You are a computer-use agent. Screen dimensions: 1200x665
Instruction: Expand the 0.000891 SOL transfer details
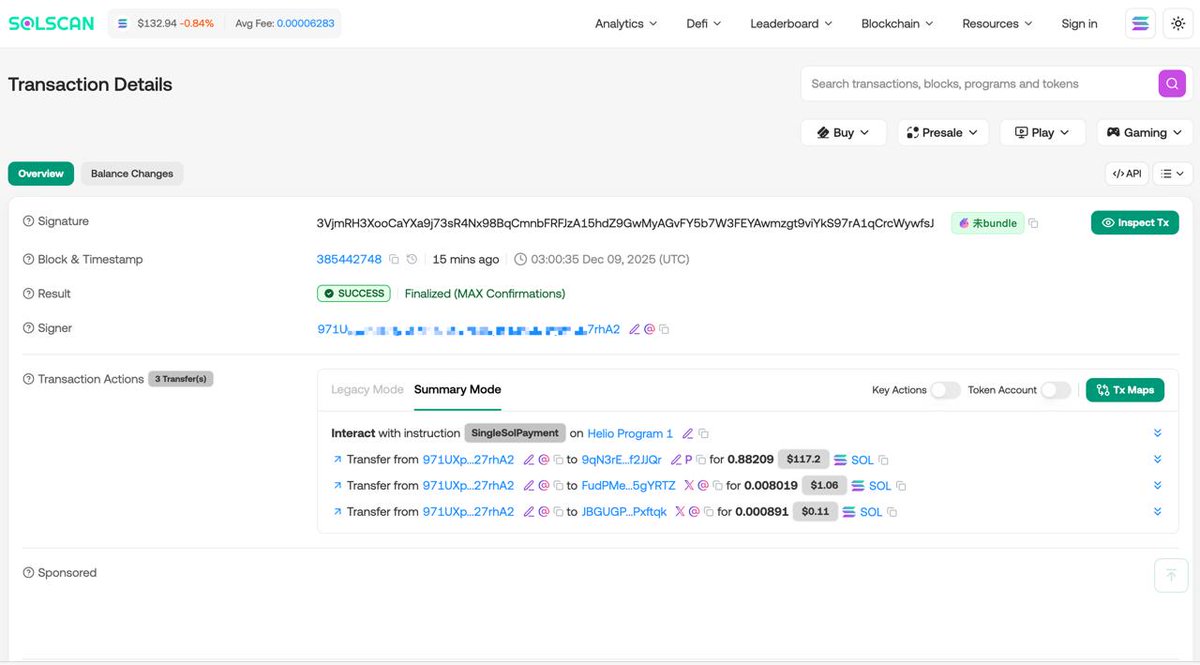pyautogui.click(x=1157, y=512)
